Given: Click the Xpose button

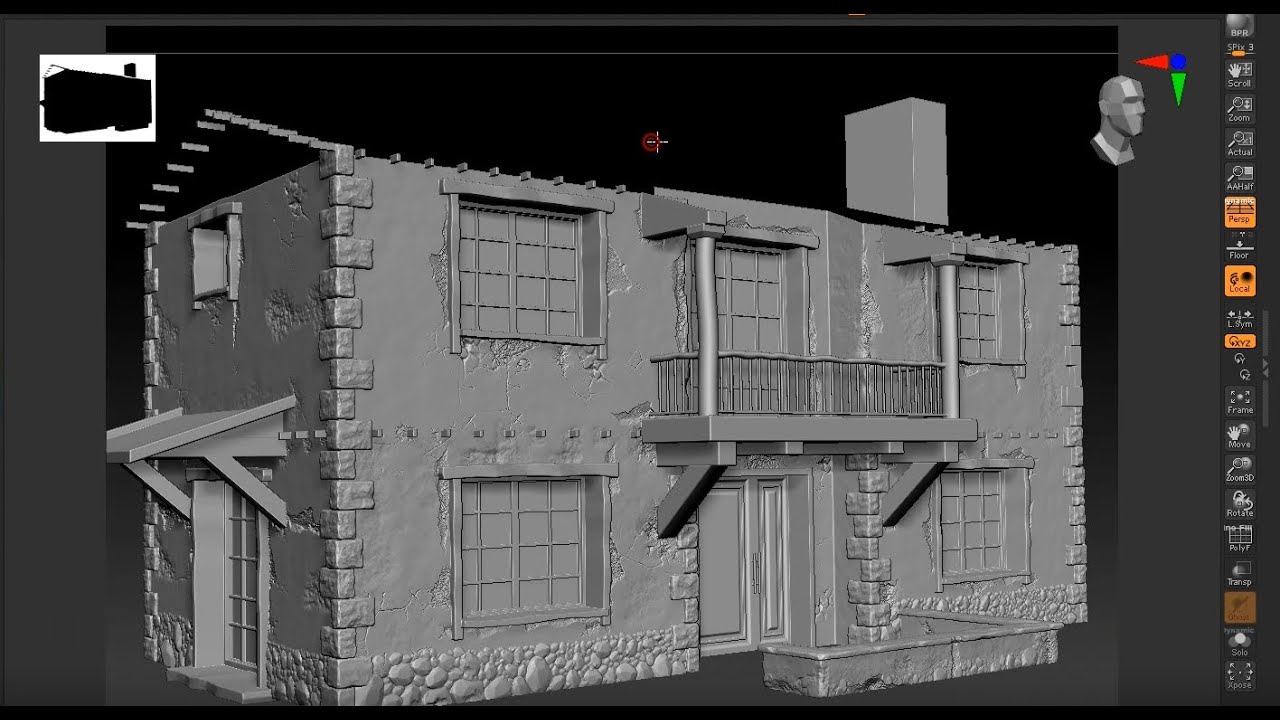Looking at the screenshot, I should (x=1240, y=676).
